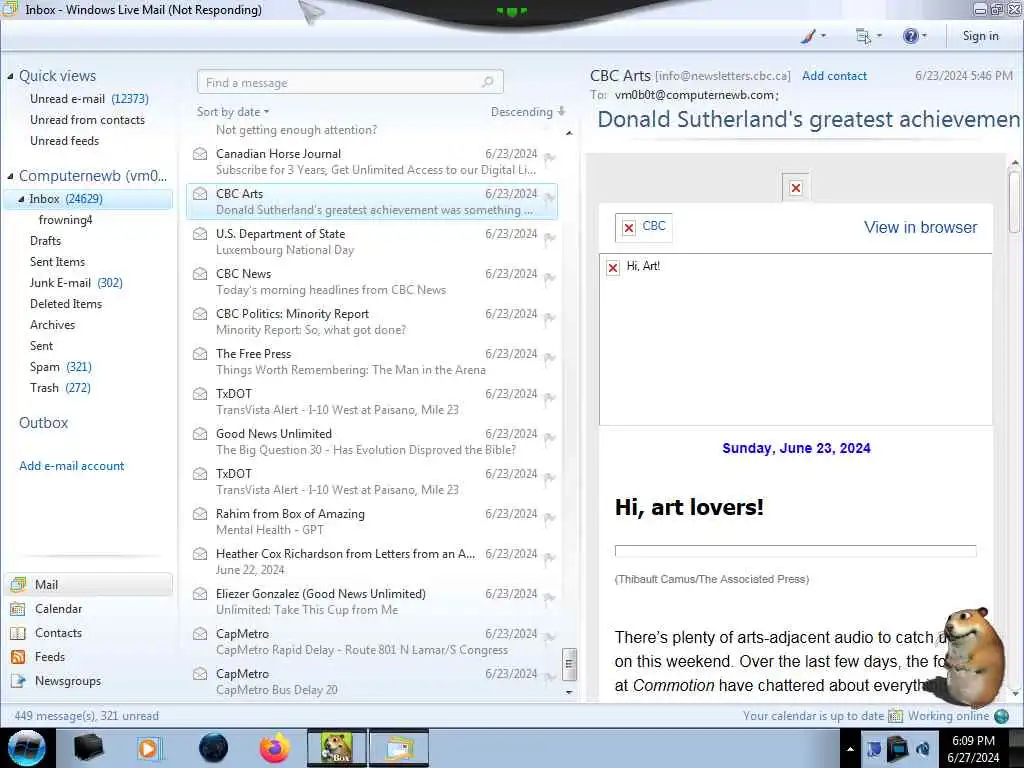Click the Windows Start orb

coord(27,748)
